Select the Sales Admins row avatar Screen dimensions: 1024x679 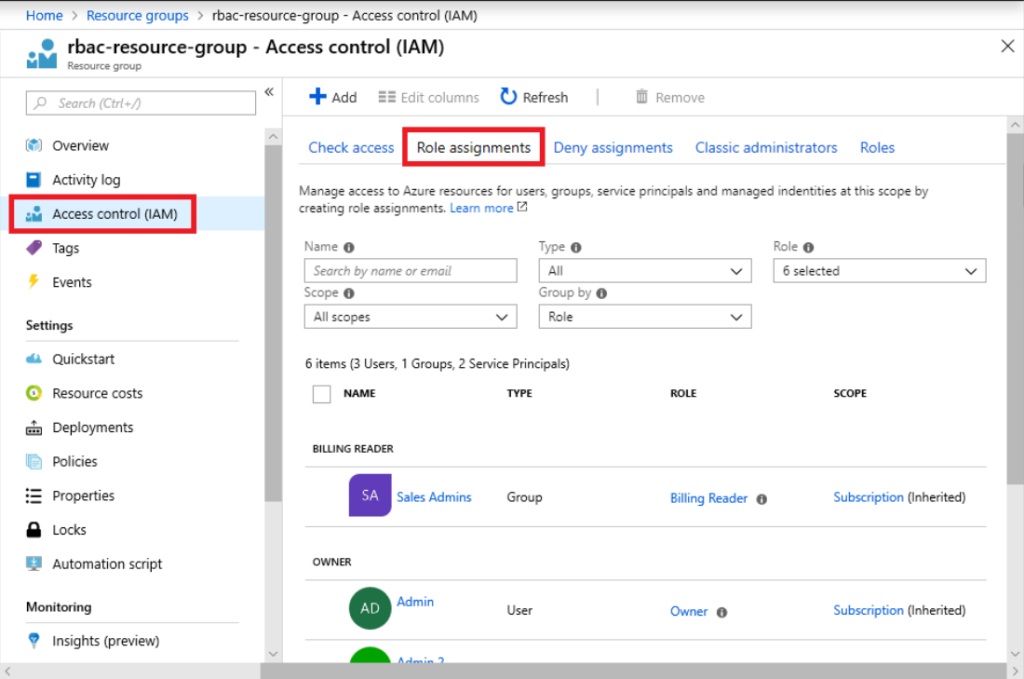(369, 496)
